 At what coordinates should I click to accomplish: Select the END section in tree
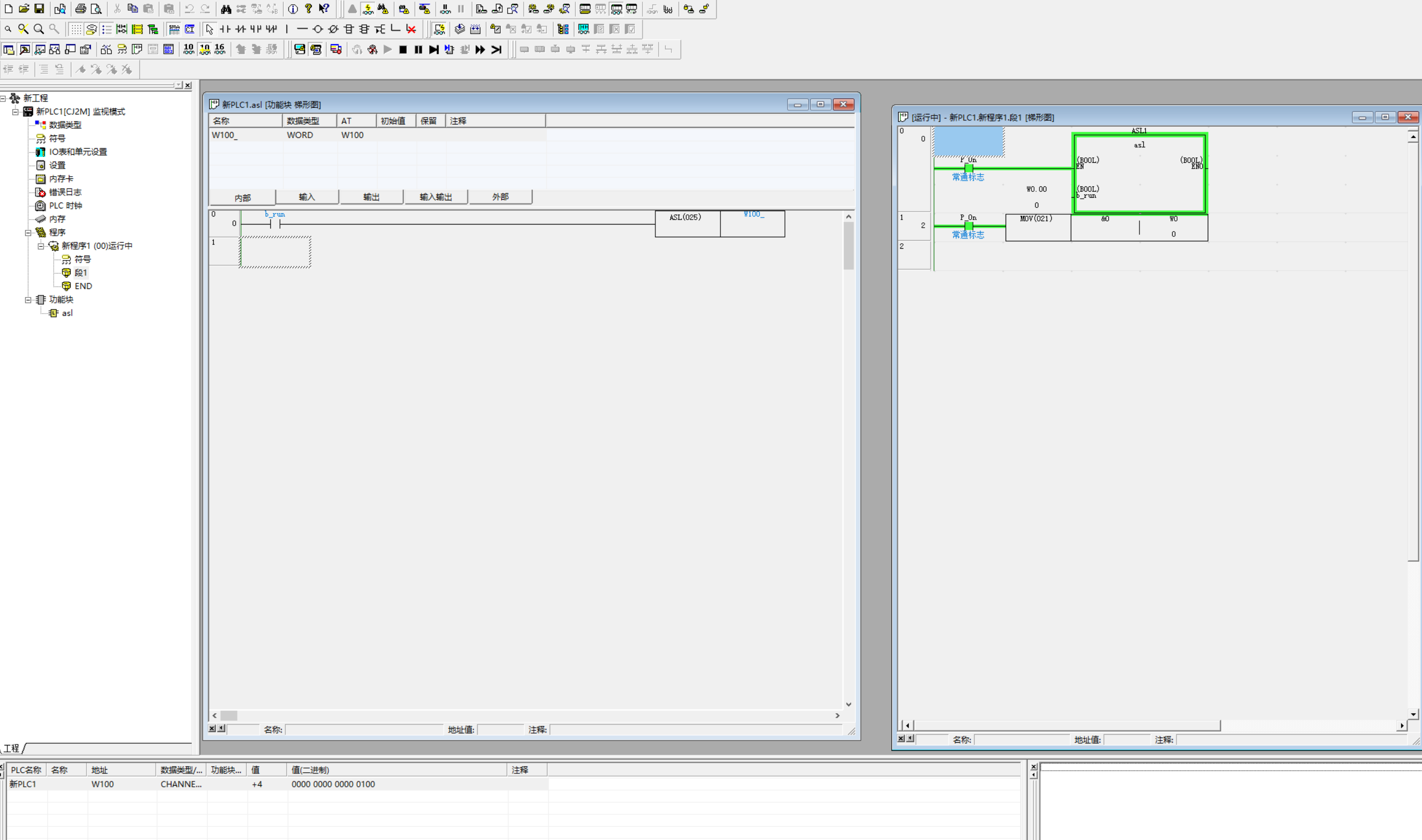point(83,286)
